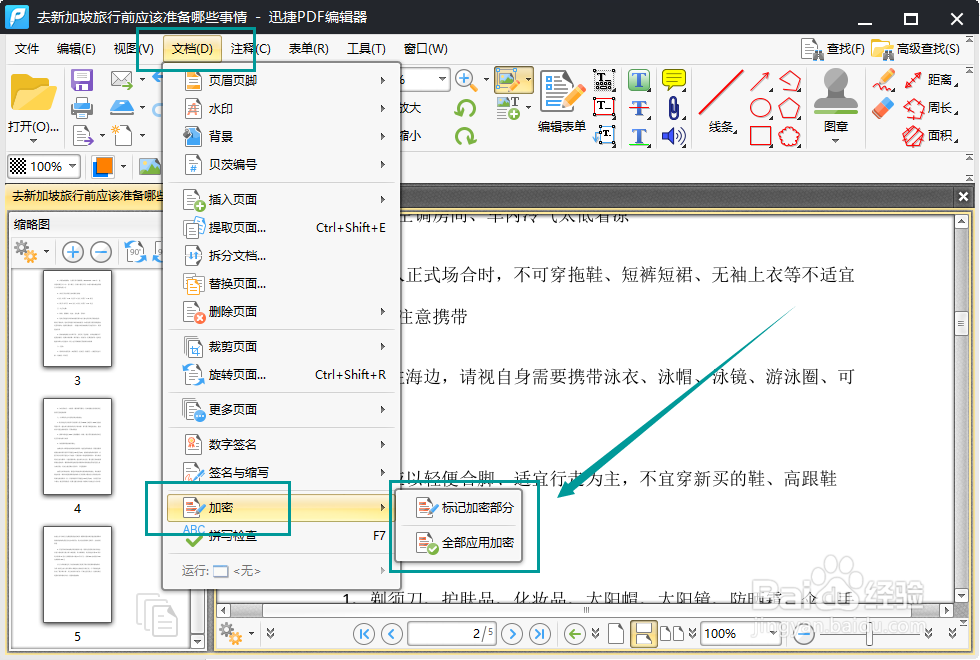Choose 旋转页面... from document menu
This screenshot has width=980, height=660.
283,374
